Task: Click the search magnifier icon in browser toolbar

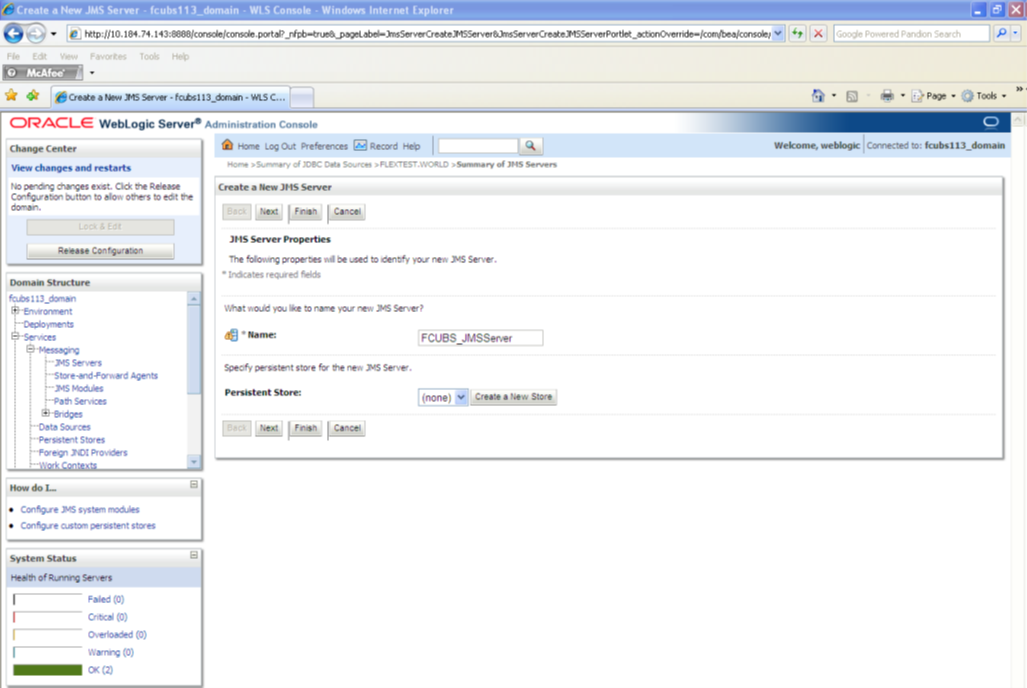Action: (x=1001, y=33)
